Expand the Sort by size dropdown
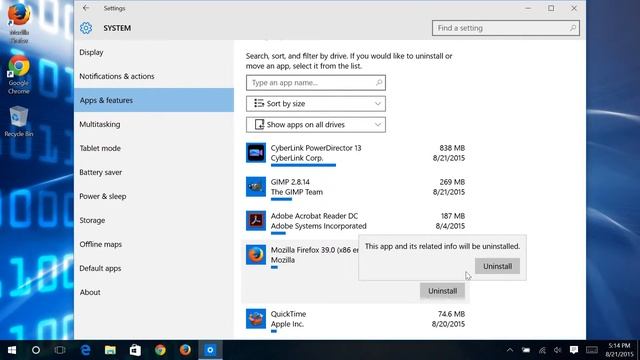The image size is (640, 360). (316, 104)
